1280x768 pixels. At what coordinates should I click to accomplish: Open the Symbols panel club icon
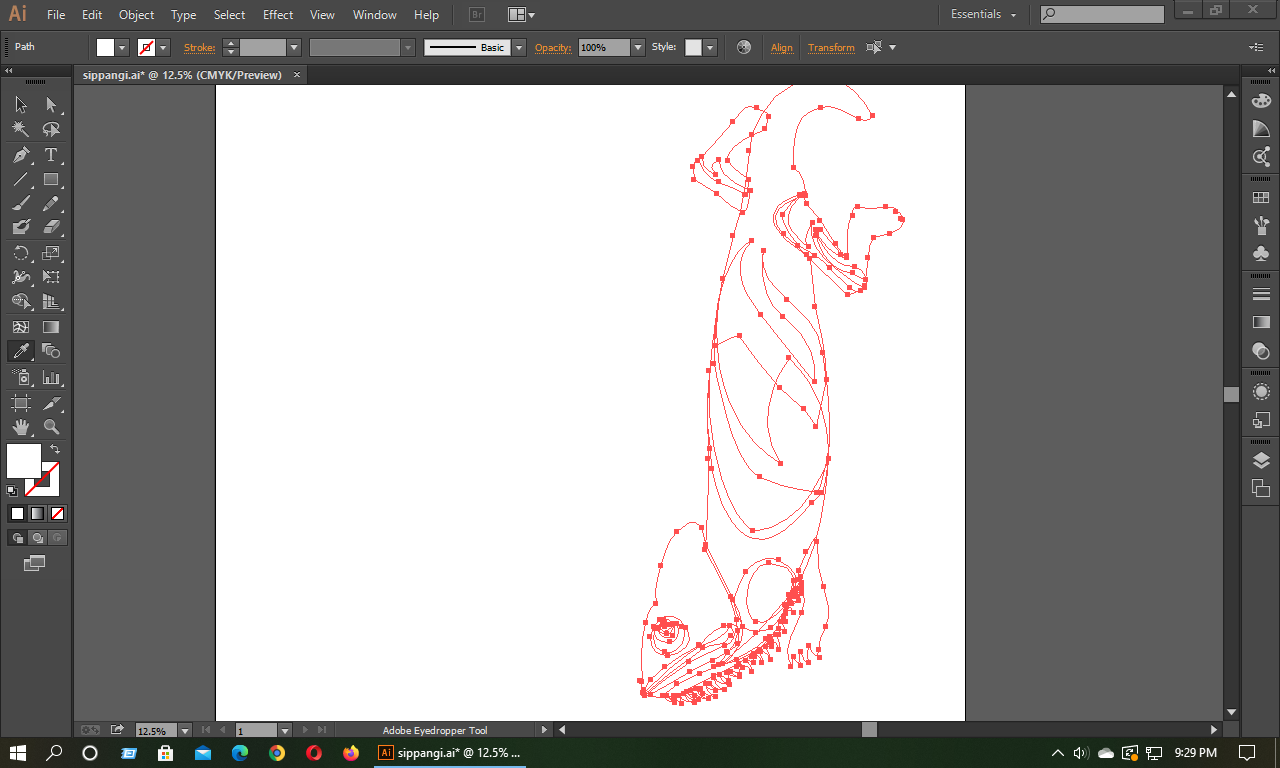tap(1261, 254)
